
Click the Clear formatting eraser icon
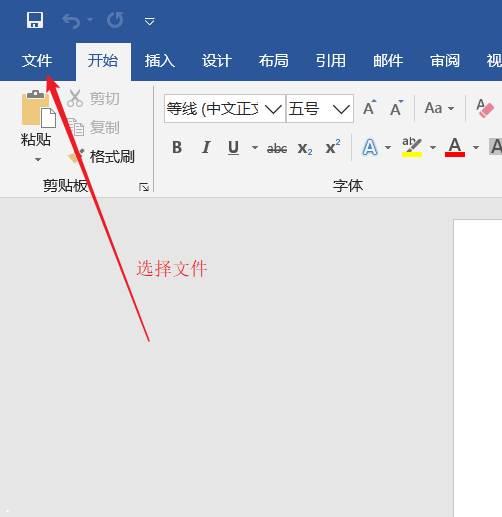coord(484,108)
